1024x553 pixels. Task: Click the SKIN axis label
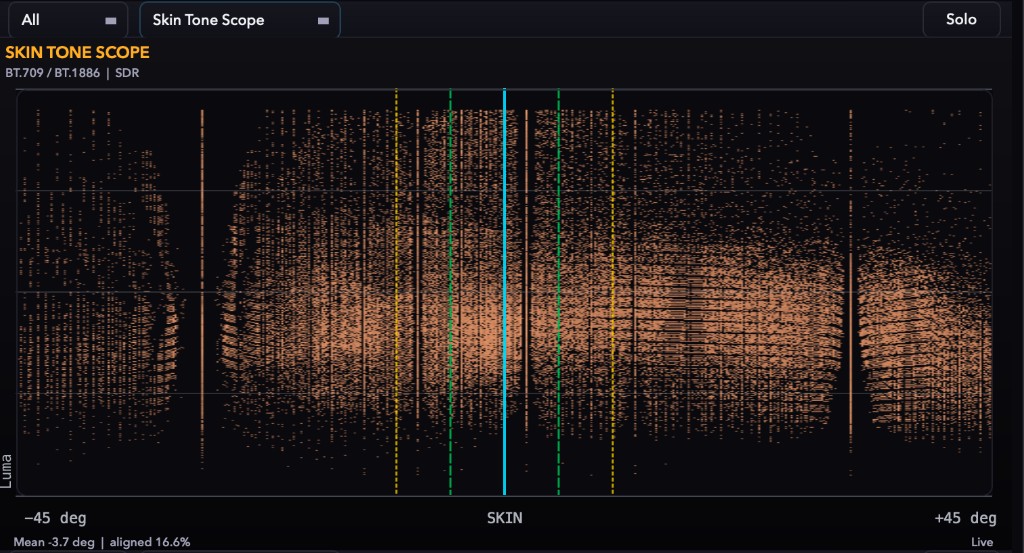click(504, 518)
